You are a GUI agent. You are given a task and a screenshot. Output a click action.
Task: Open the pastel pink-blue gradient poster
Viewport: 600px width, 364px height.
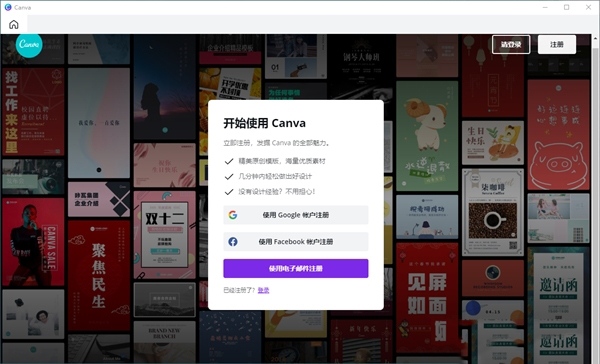pos(99,123)
